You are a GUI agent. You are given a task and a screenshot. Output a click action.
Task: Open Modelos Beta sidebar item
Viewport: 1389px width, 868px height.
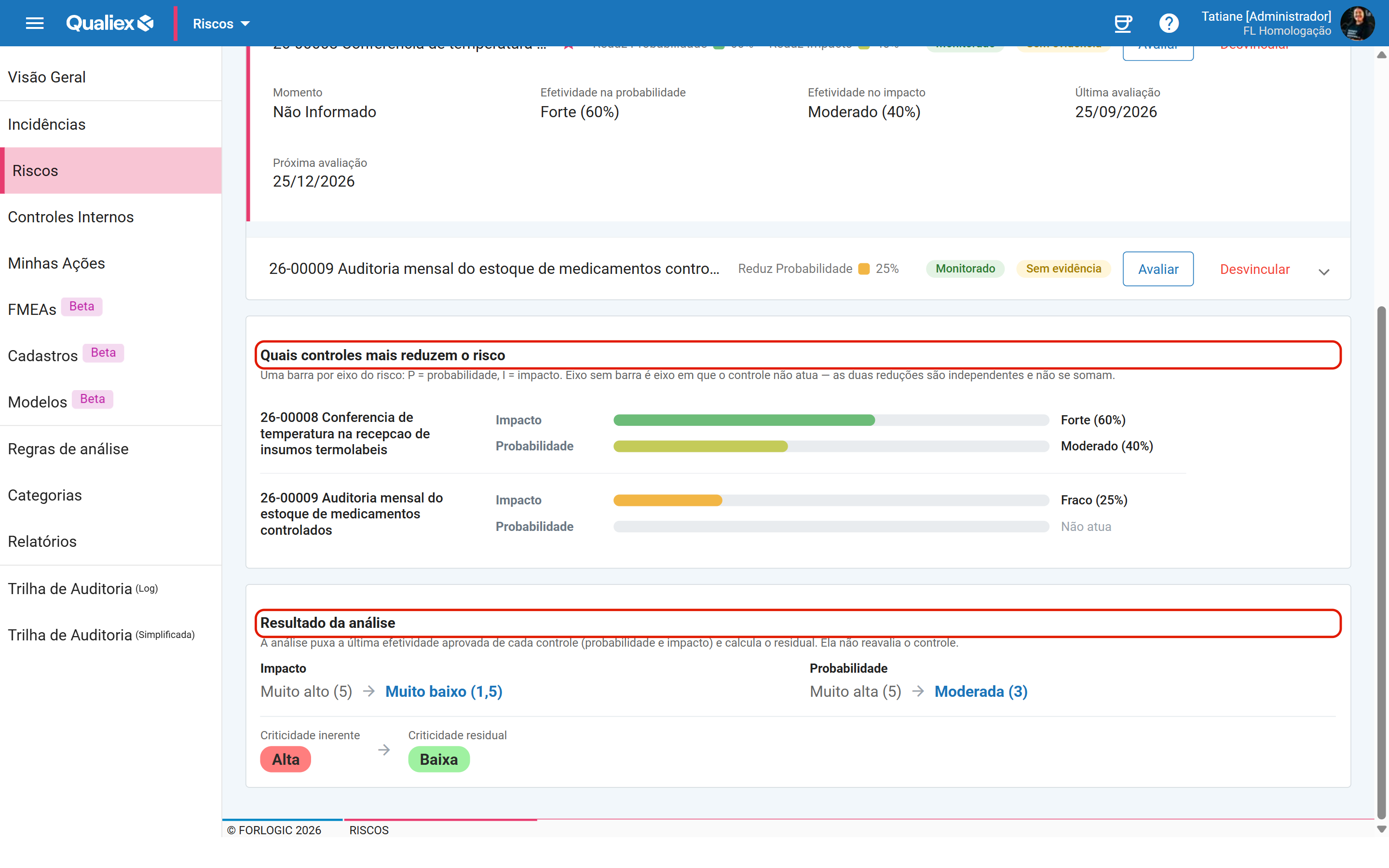(111, 401)
